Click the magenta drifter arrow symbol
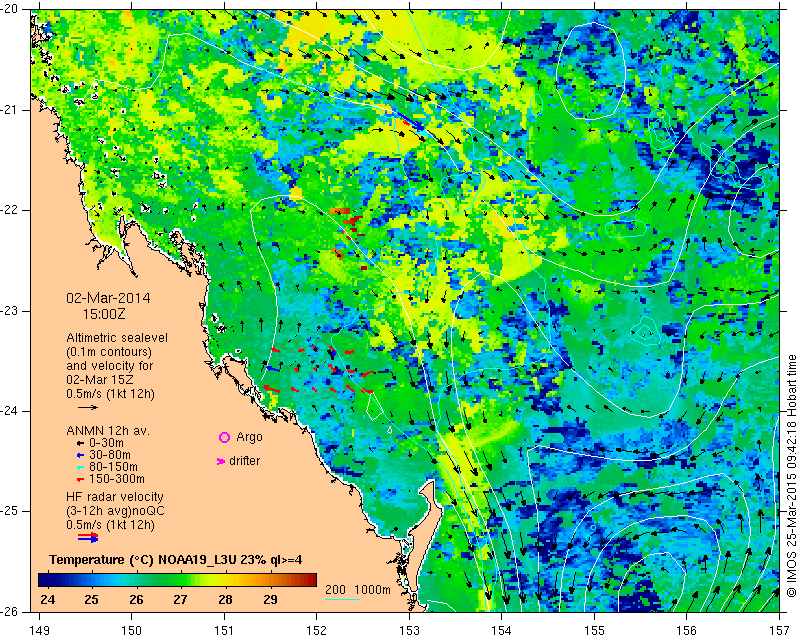 (220, 461)
